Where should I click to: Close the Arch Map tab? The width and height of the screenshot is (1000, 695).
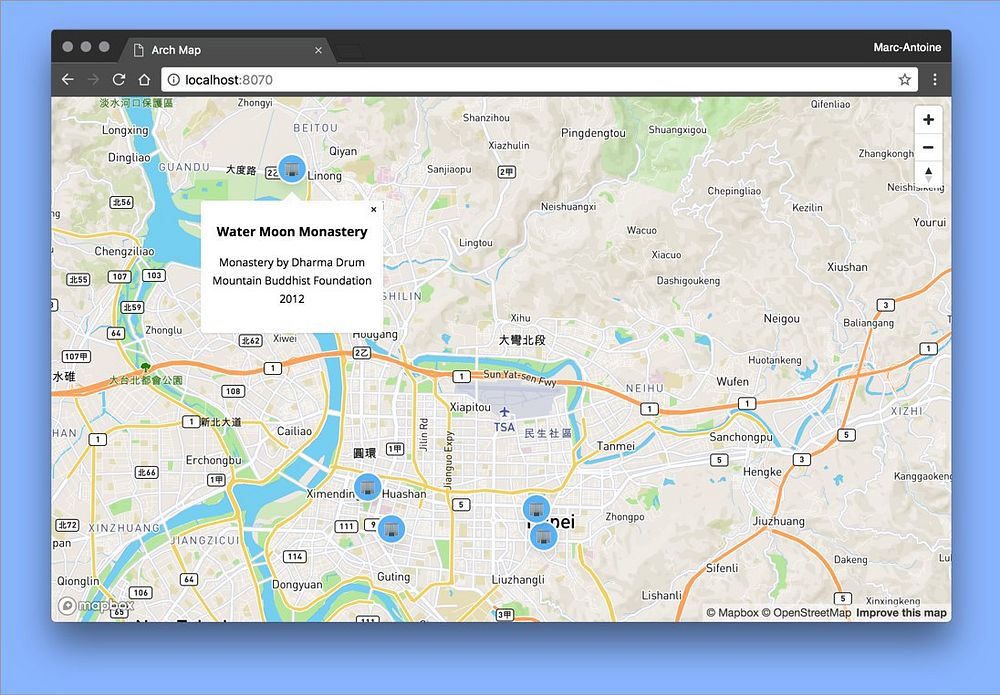click(x=318, y=50)
